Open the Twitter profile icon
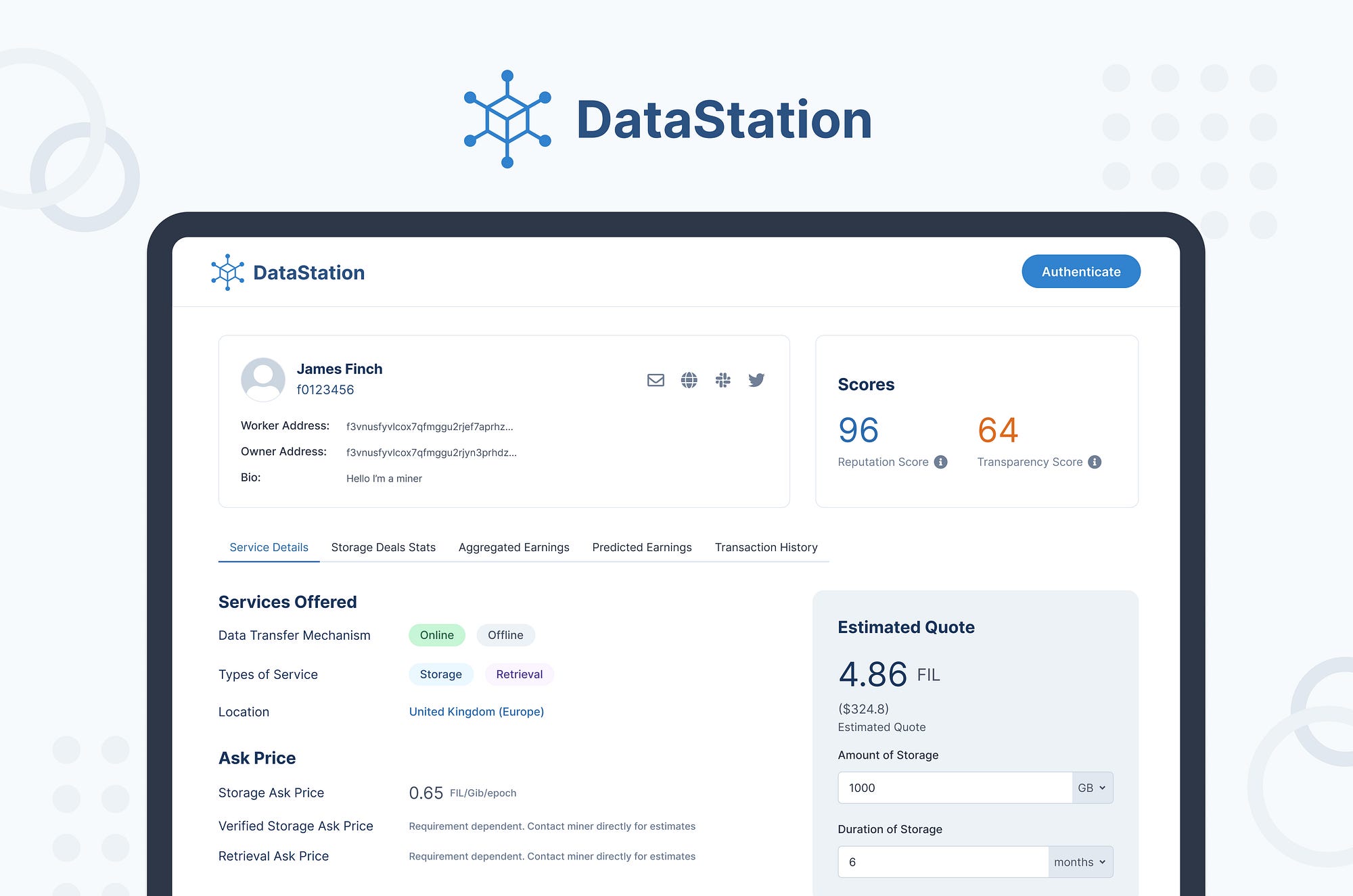The width and height of the screenshot is (1353, 896). pos(757,380)
